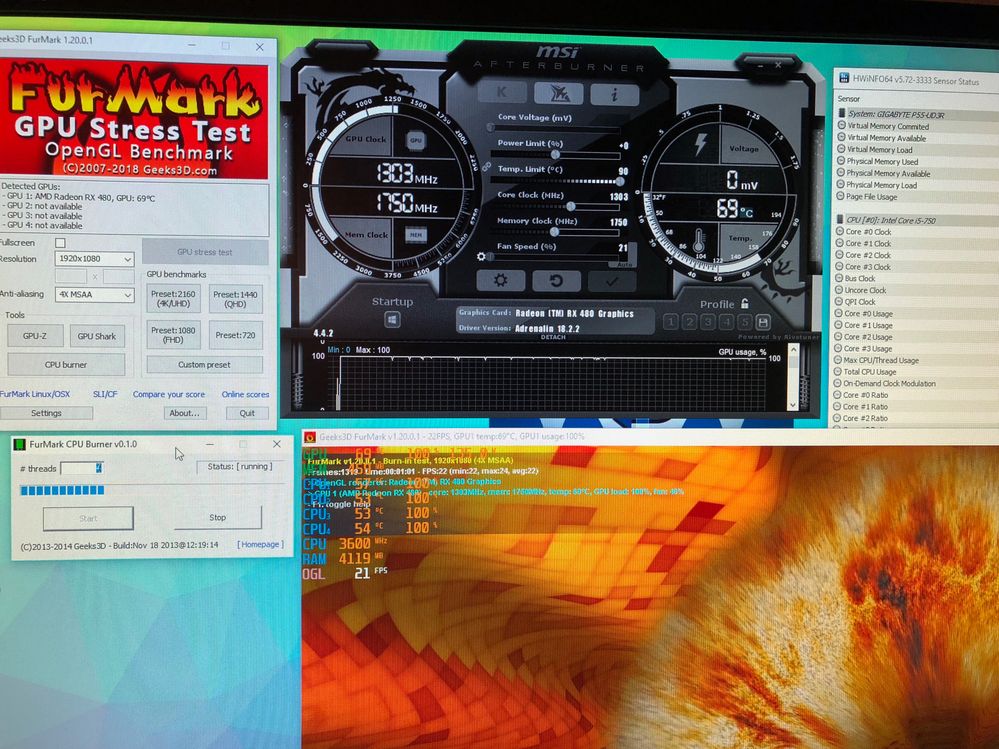Click the graph scrollbar up arrow in Afterburner
This screenshot has width=999, height=749.
coord(793,349)
